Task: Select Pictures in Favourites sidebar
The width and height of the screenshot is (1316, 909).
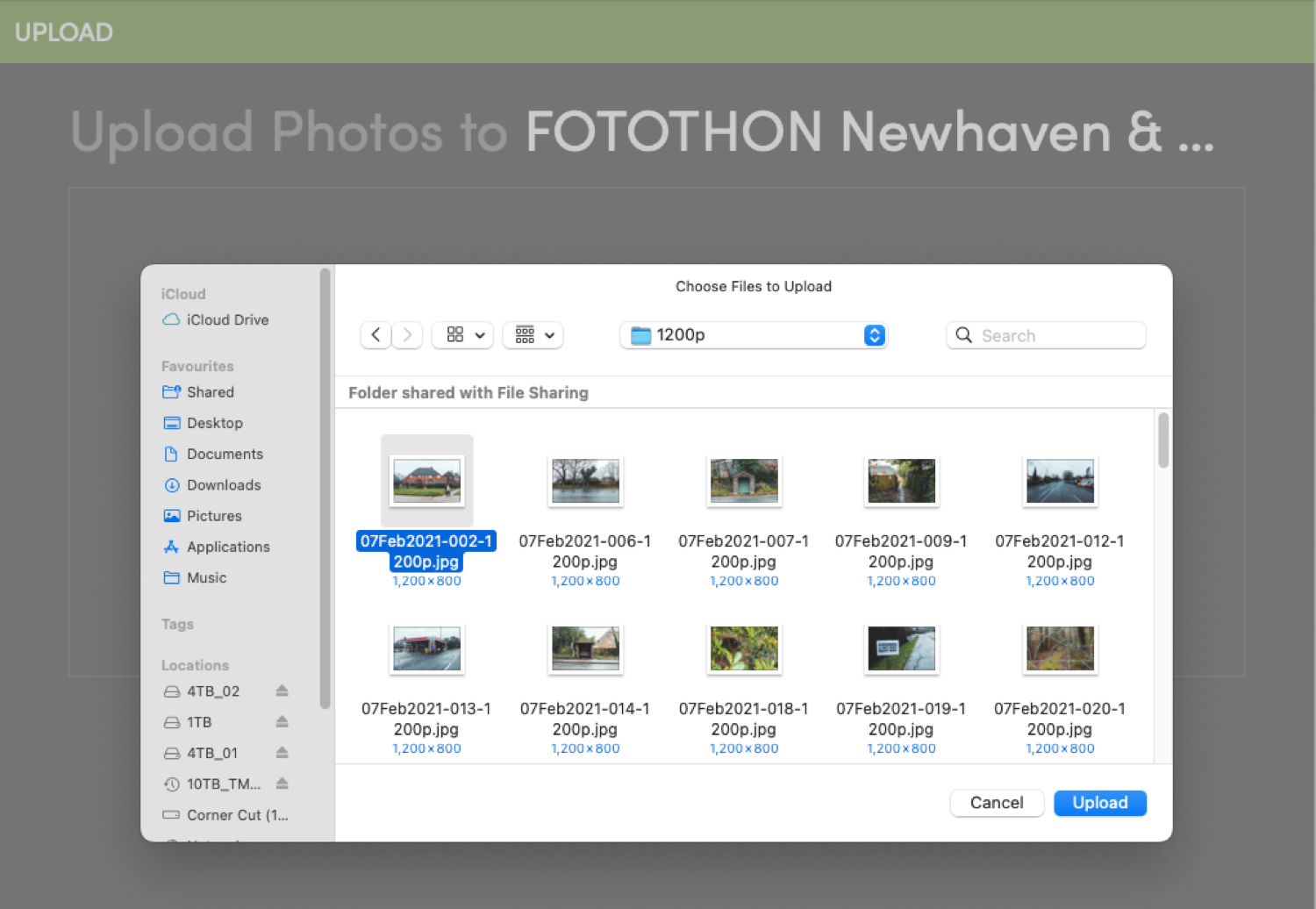Action: 213,516
